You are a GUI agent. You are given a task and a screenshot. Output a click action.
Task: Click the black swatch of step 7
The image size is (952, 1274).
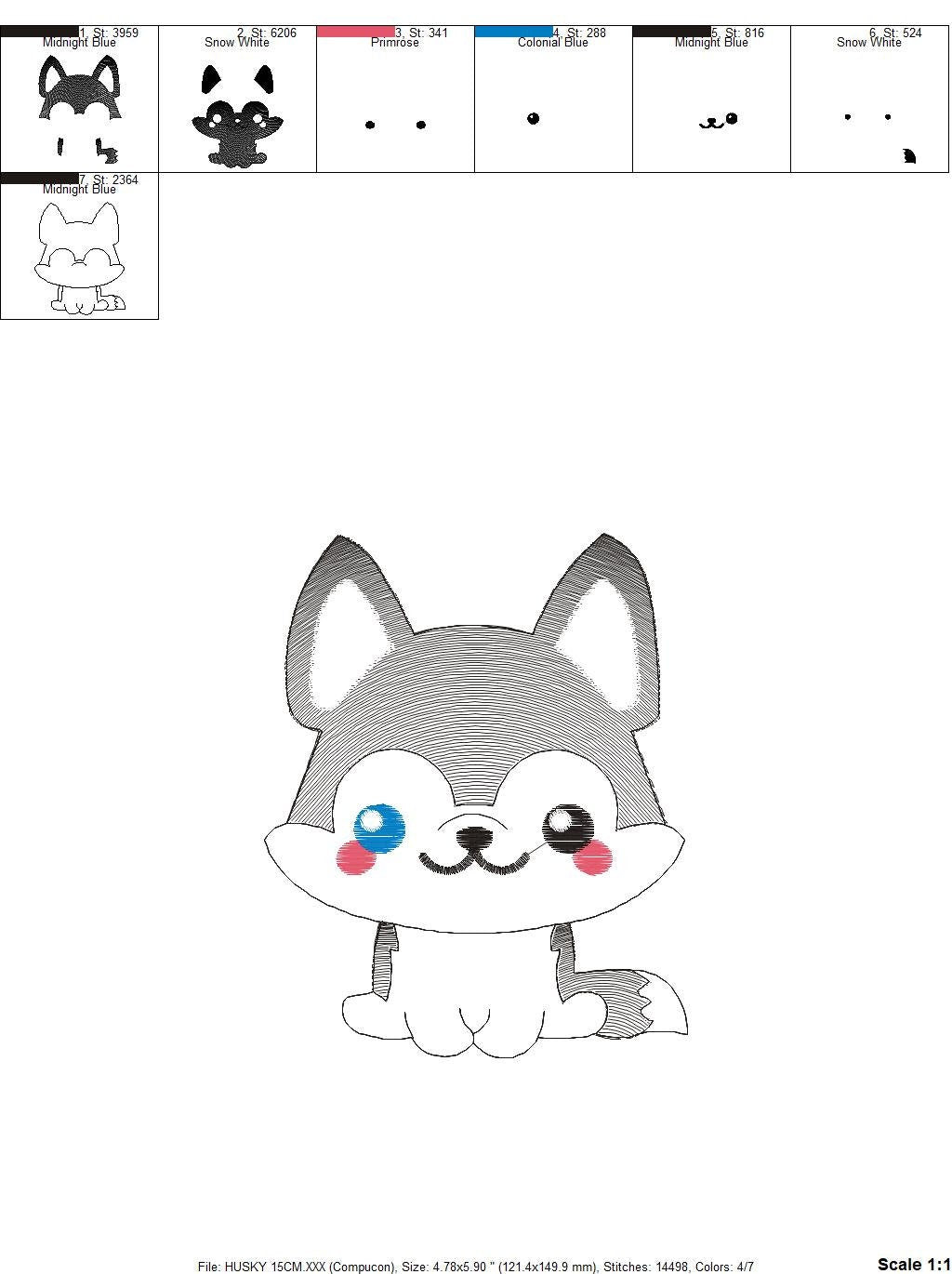(40, 179)
